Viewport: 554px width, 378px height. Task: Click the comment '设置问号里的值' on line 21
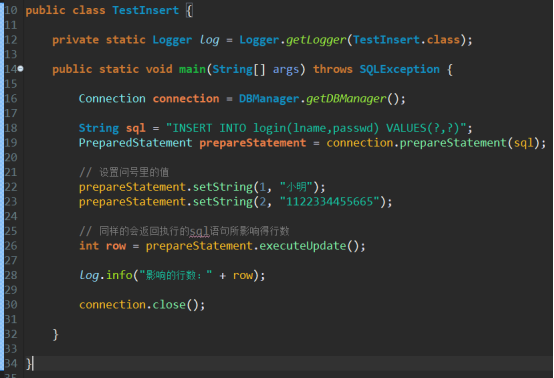(x=134, y=172)
